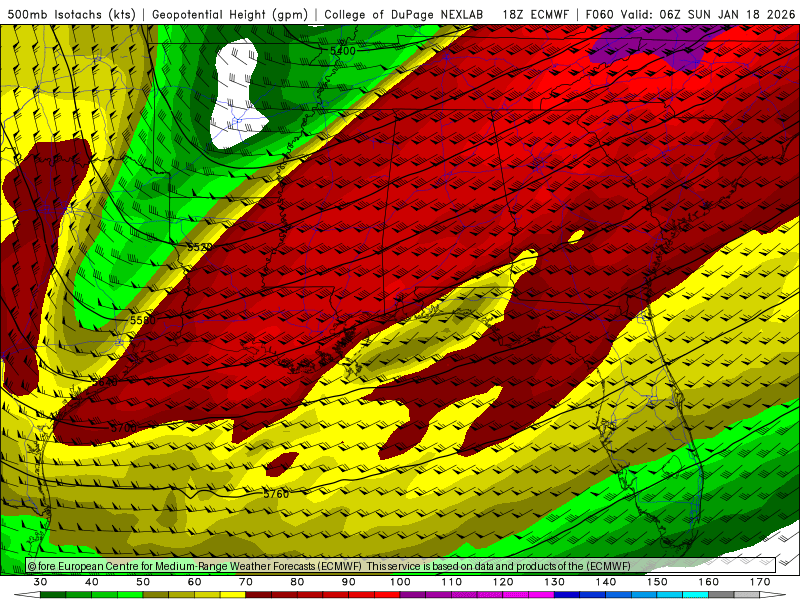
Task: Click the 5400 height contour label
Action: (342, 51)
